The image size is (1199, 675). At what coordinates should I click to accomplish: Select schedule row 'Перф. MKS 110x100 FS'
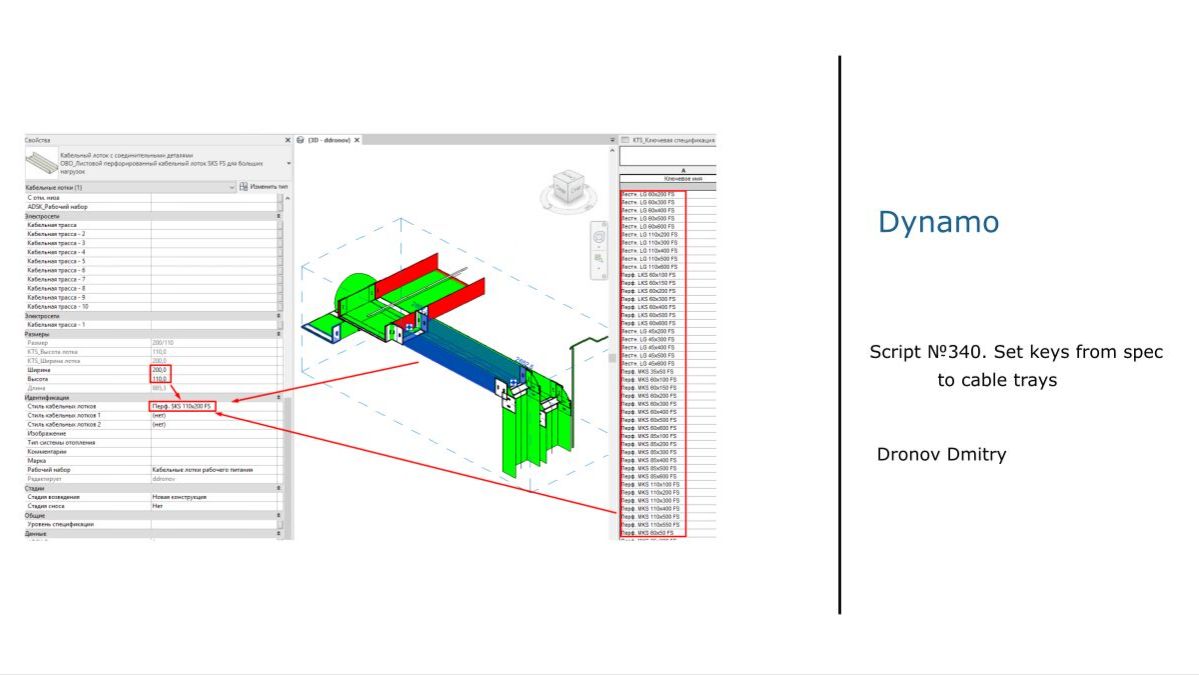[x=668, y=484]
